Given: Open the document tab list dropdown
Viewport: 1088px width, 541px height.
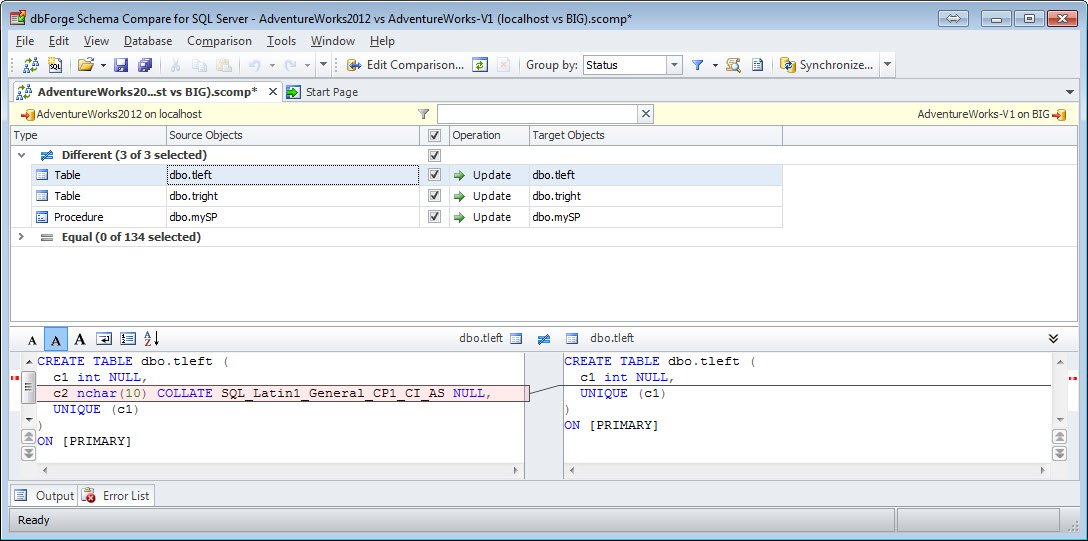Looking at the screenshot, I should [1069, 92].
